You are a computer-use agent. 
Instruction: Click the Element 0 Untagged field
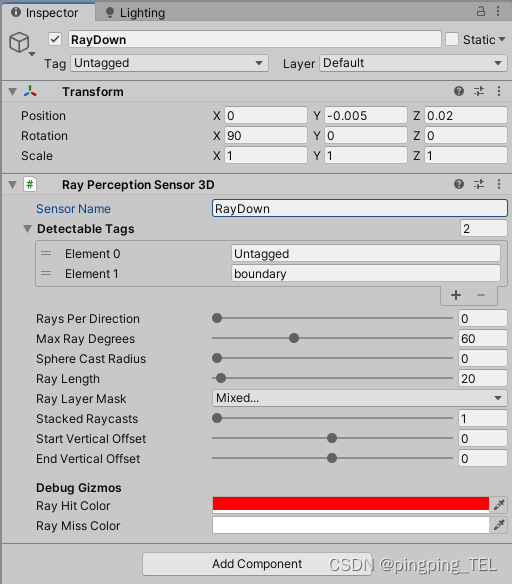pyautogui.click(x=366, y=254)
